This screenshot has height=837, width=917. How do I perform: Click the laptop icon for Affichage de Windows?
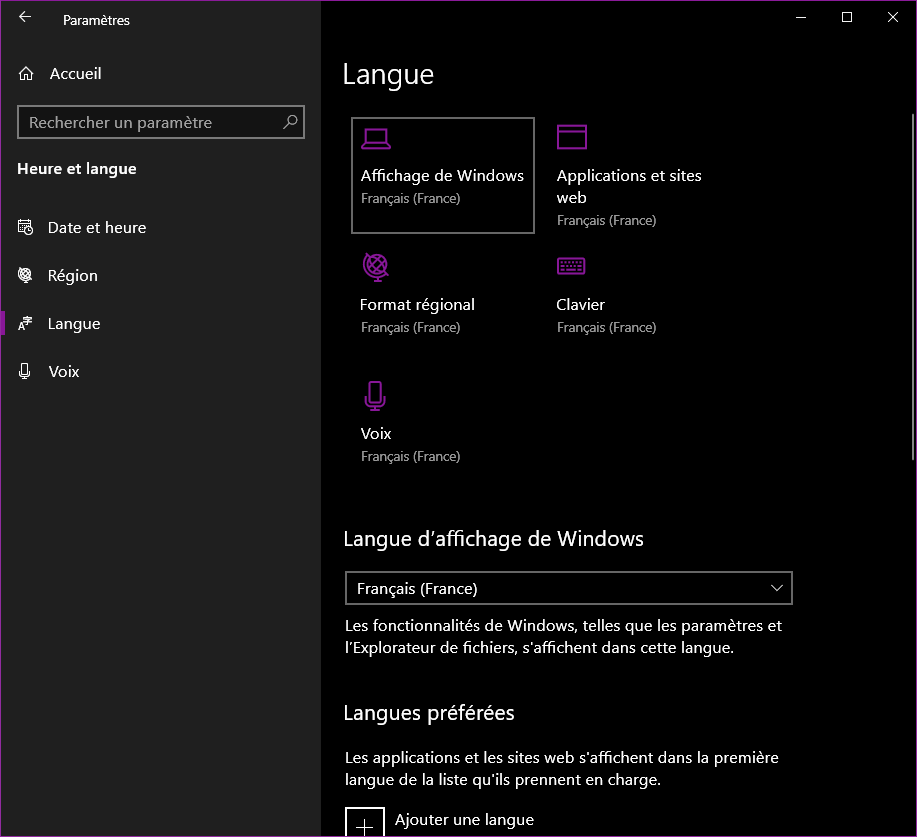tap(375, 139)
